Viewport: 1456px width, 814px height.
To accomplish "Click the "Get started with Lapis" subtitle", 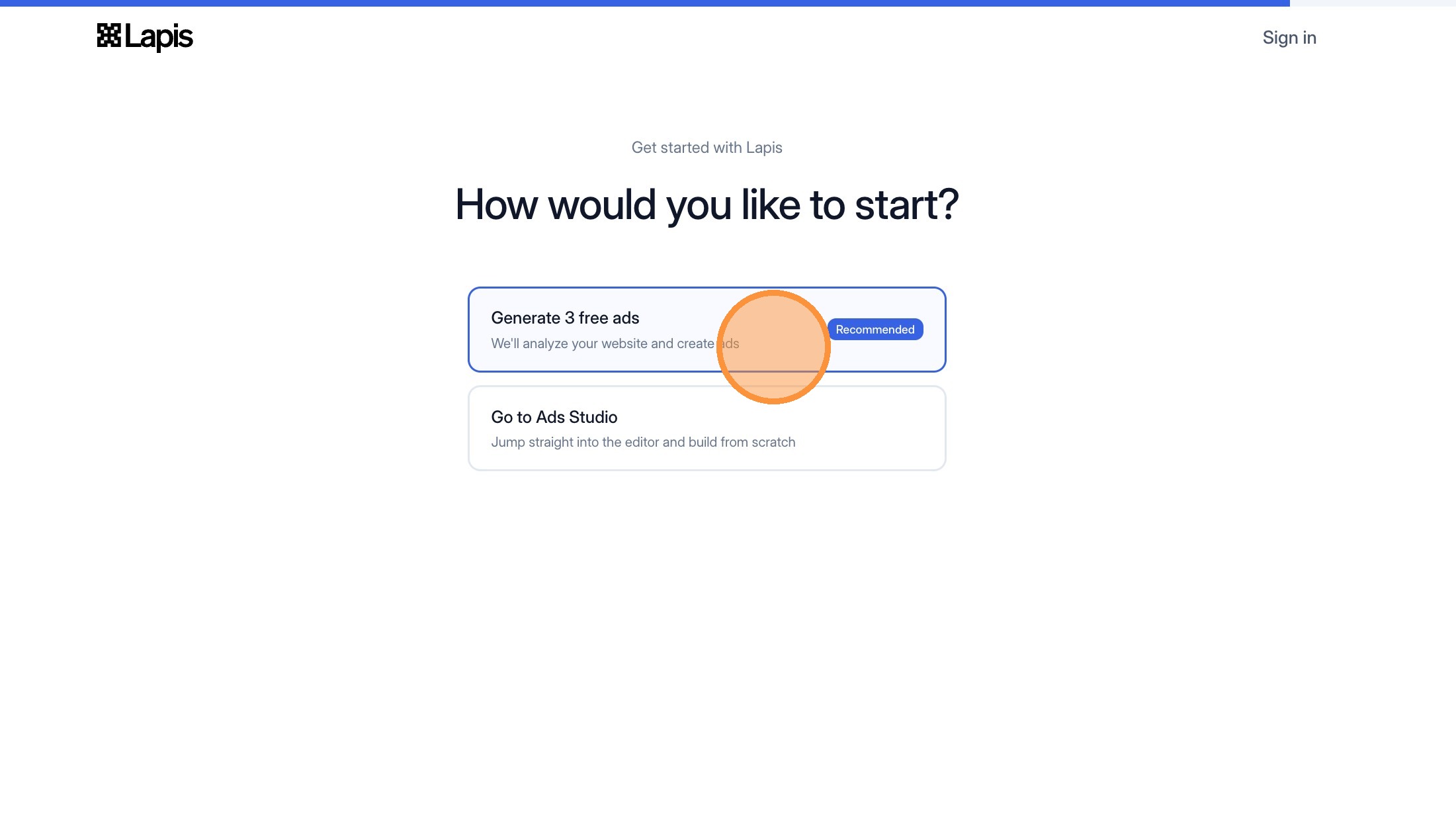I will [707, 148].
